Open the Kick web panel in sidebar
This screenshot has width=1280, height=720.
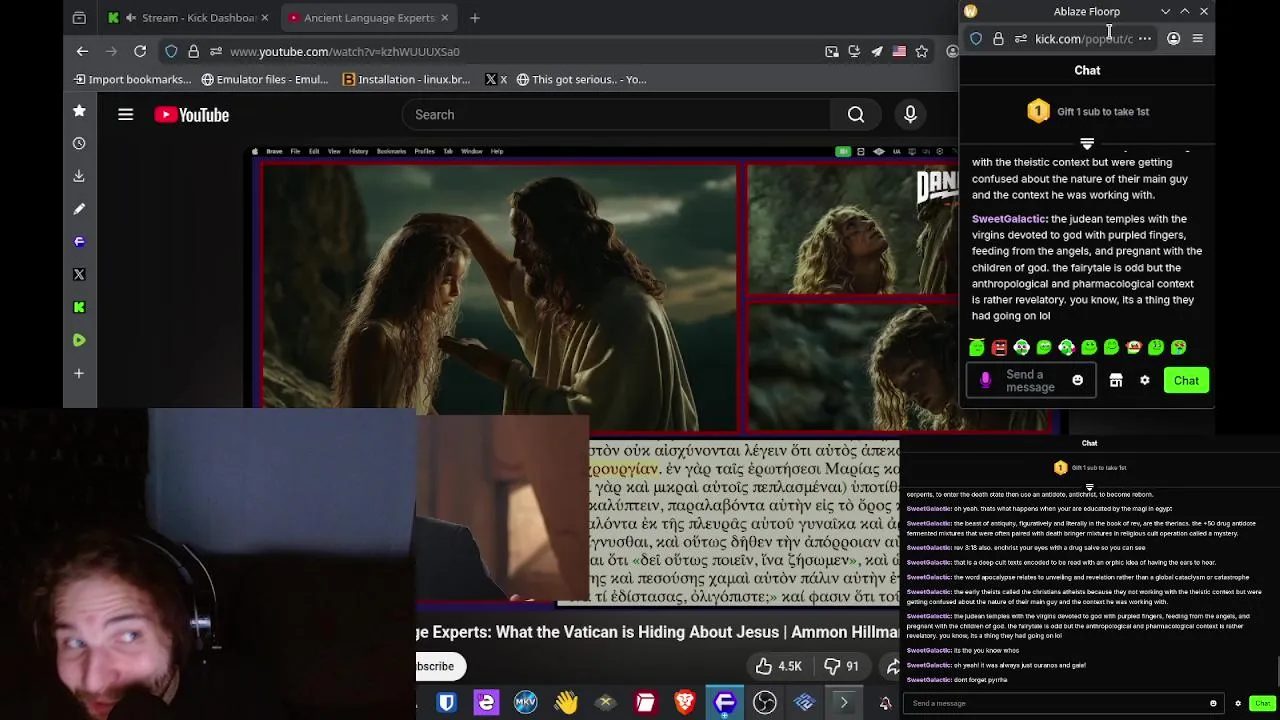click(x=79, y=307)
